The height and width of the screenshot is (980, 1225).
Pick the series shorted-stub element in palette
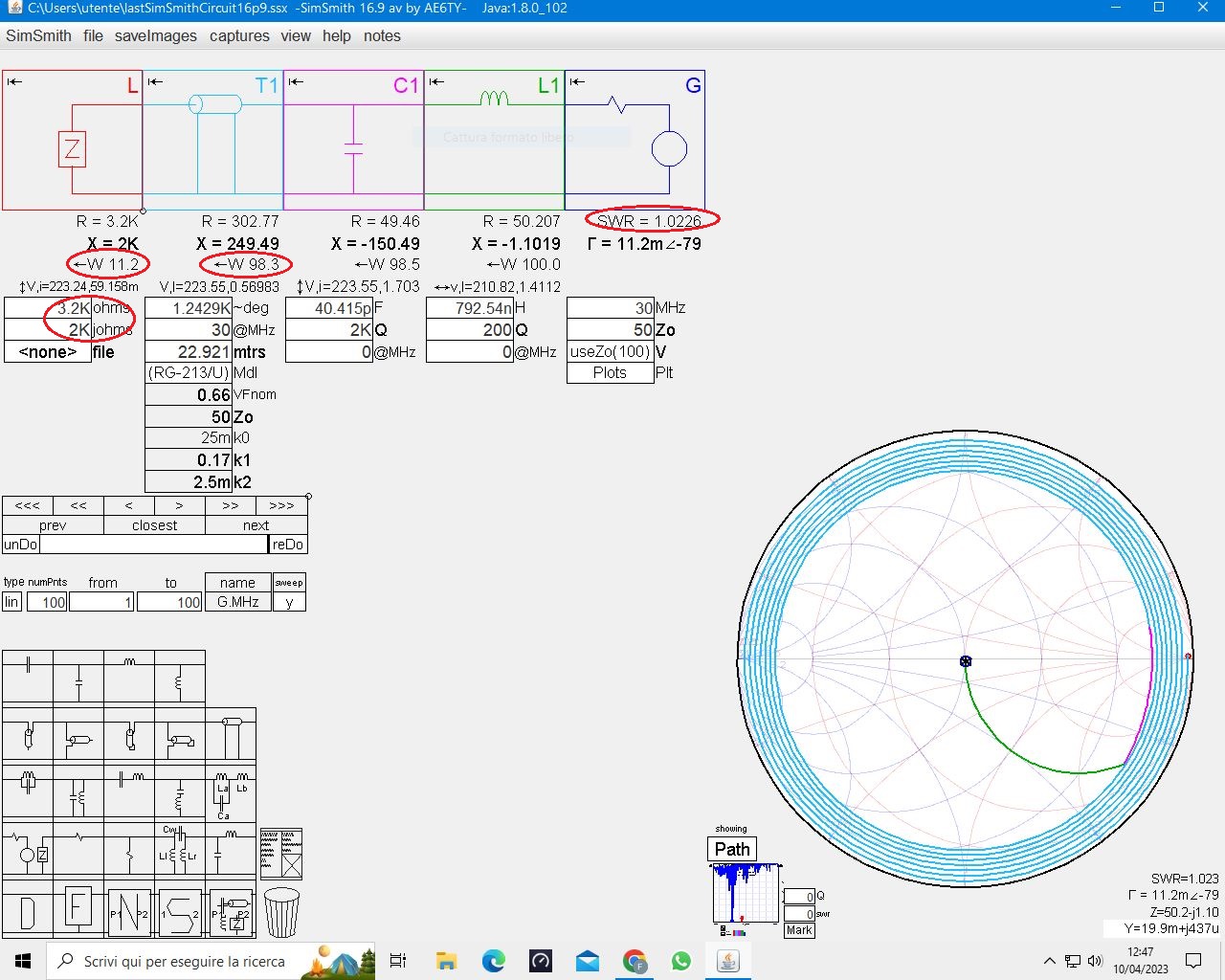[x=129, y=735]
